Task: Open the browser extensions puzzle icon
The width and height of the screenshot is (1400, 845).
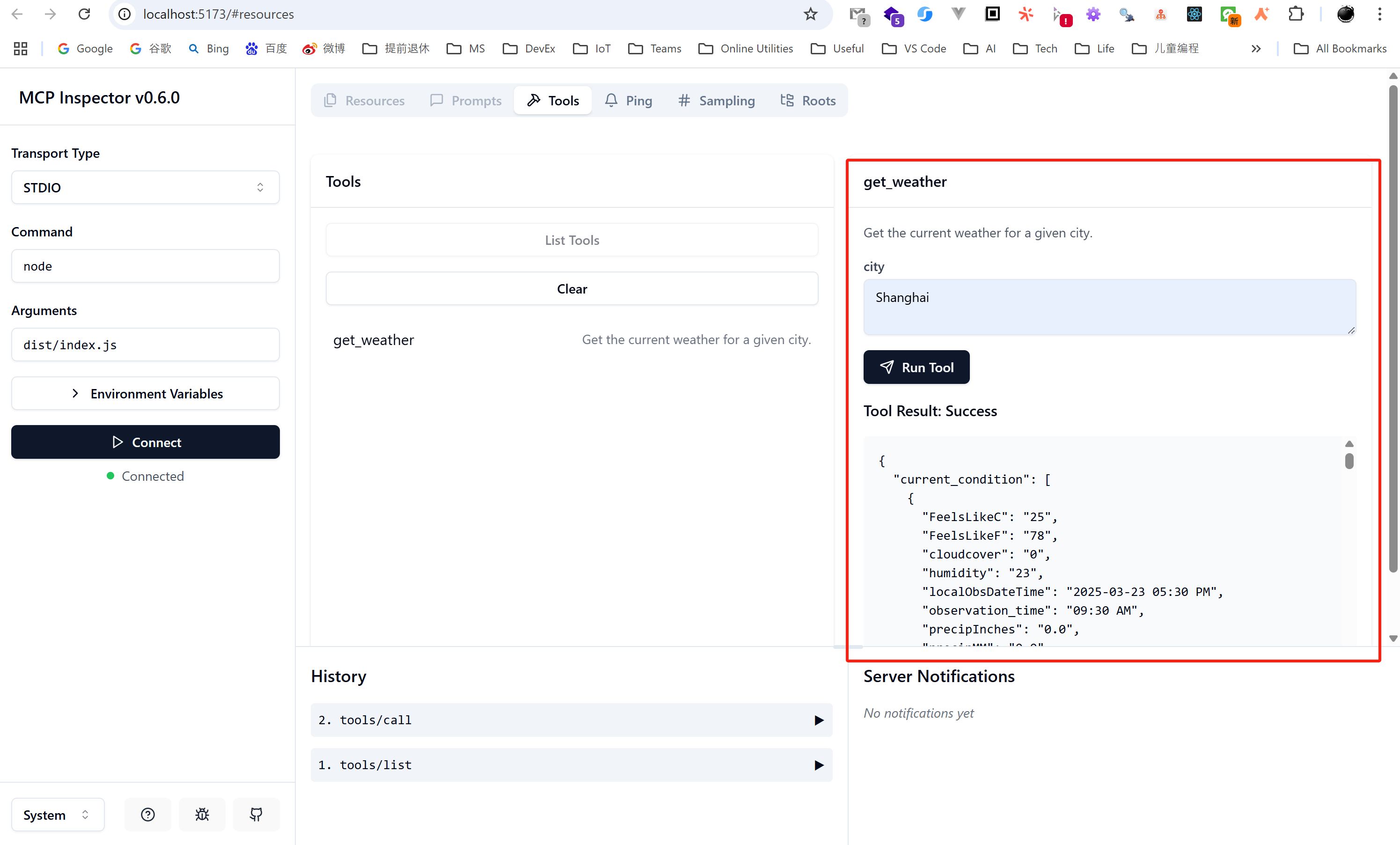Action: 1296,14
